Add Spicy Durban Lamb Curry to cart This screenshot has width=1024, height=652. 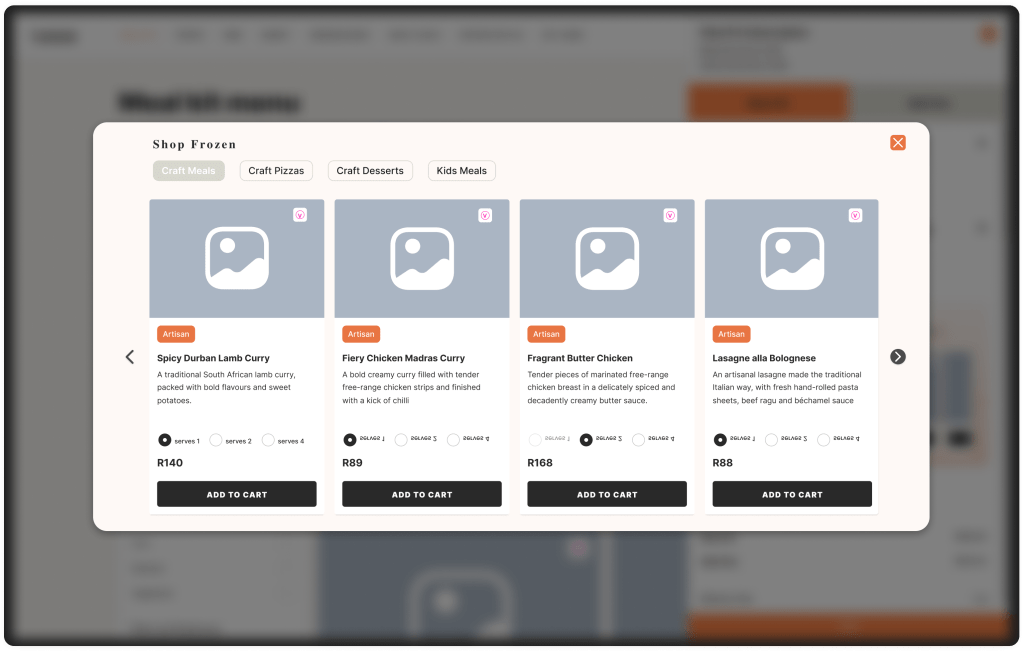[x=237, y=494]
